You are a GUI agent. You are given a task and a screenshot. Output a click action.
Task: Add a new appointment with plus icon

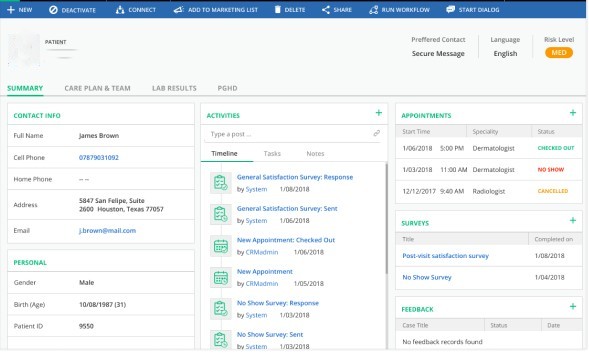pyautogui.click(x=573, y=113)
